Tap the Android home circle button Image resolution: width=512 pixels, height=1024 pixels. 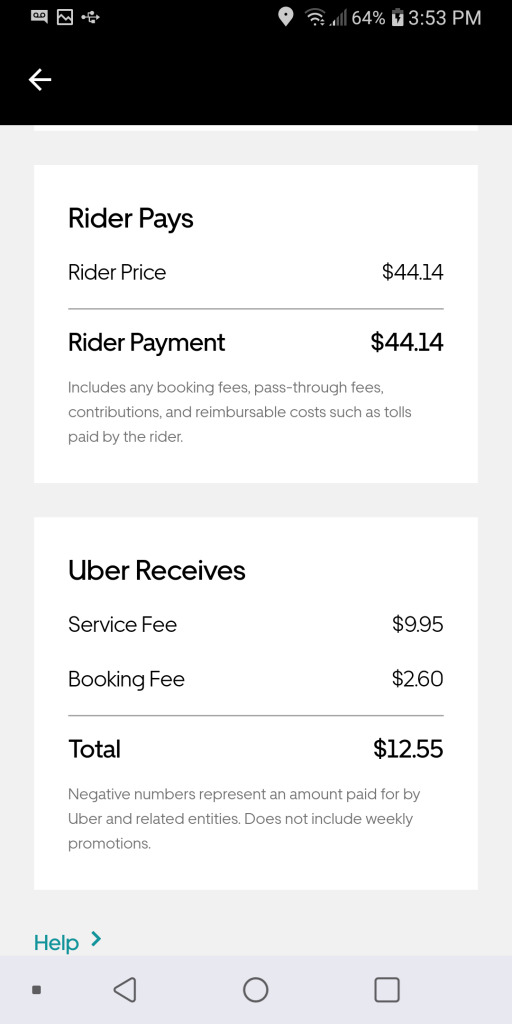point(255,989)
